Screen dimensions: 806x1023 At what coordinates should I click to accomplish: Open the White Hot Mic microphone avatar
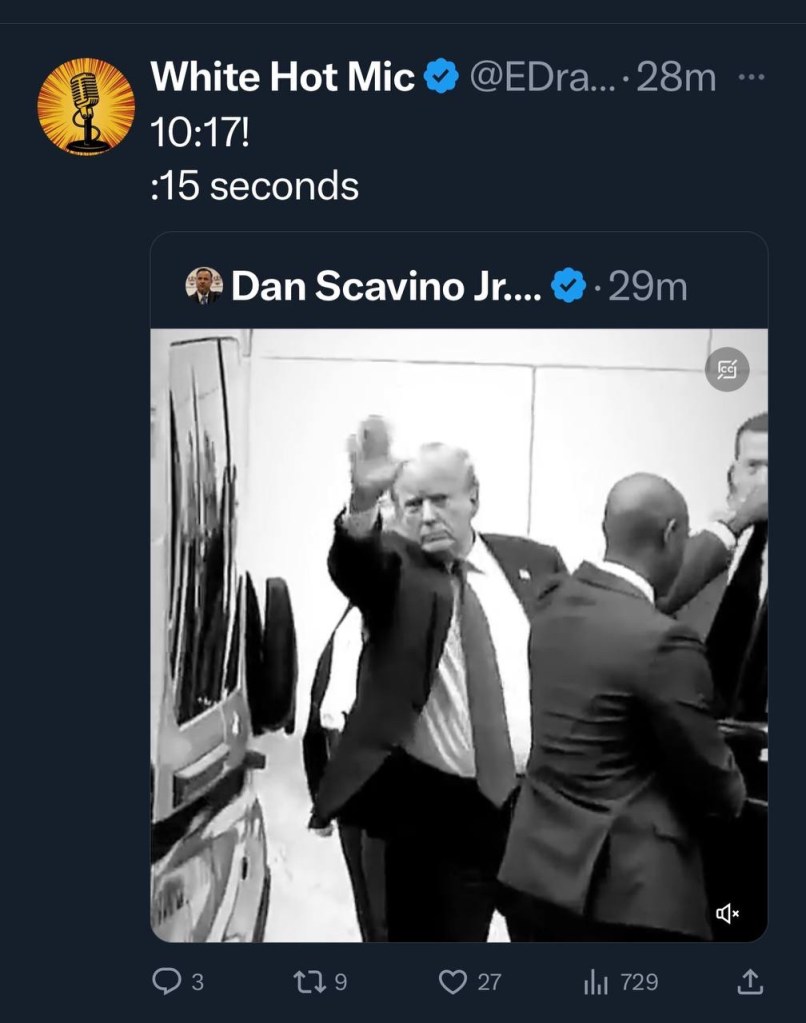tap(85, 106)
